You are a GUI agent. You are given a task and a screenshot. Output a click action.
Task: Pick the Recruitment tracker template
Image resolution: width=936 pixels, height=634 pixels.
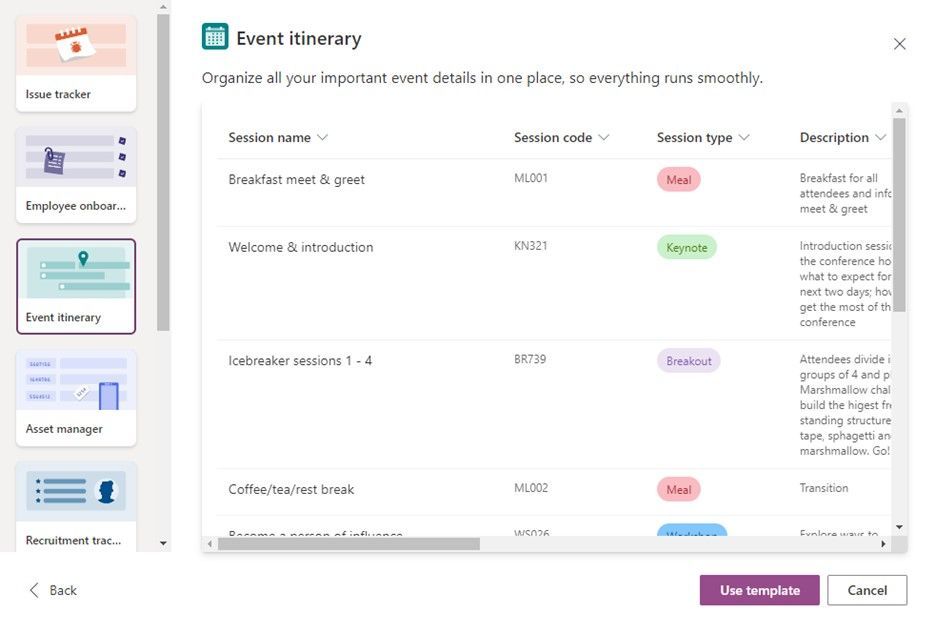tap(76, 507)
